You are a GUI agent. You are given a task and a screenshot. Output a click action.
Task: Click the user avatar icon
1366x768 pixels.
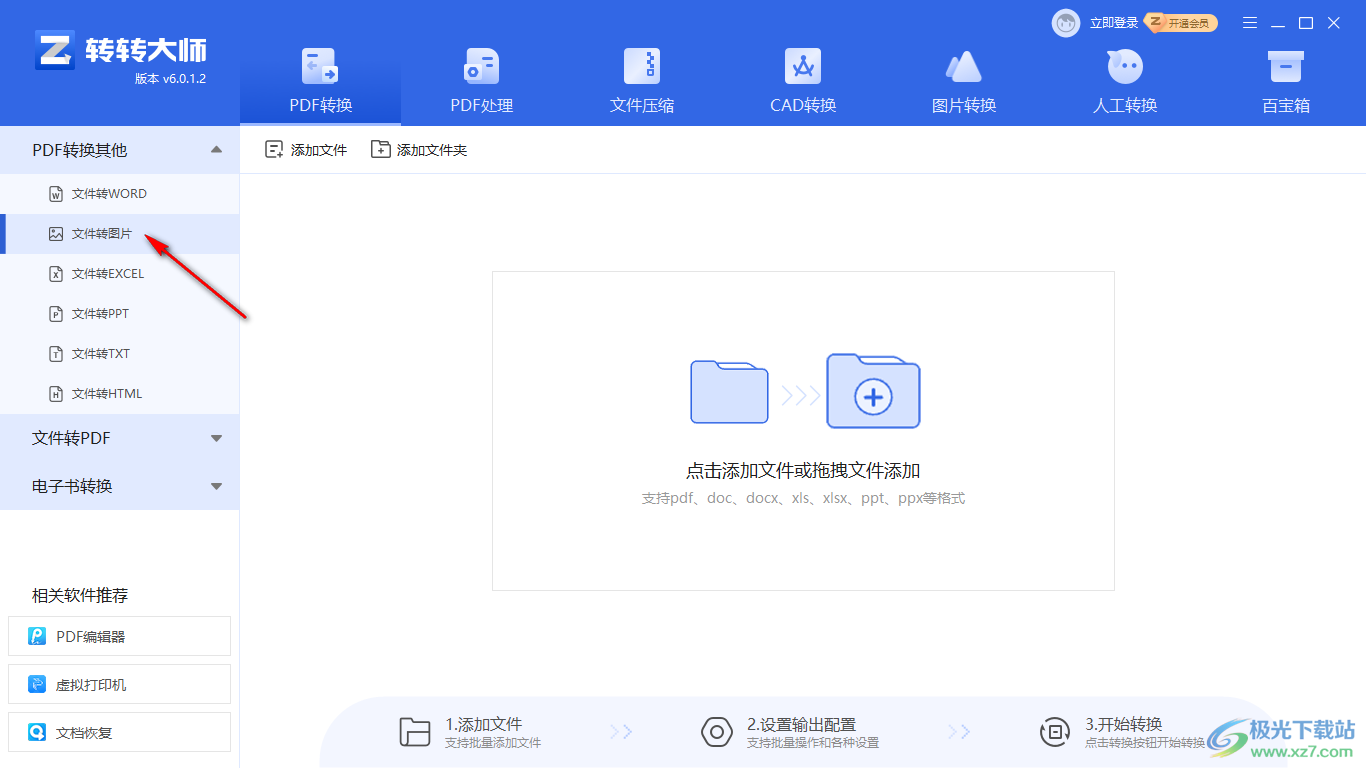pos(1066,22)
